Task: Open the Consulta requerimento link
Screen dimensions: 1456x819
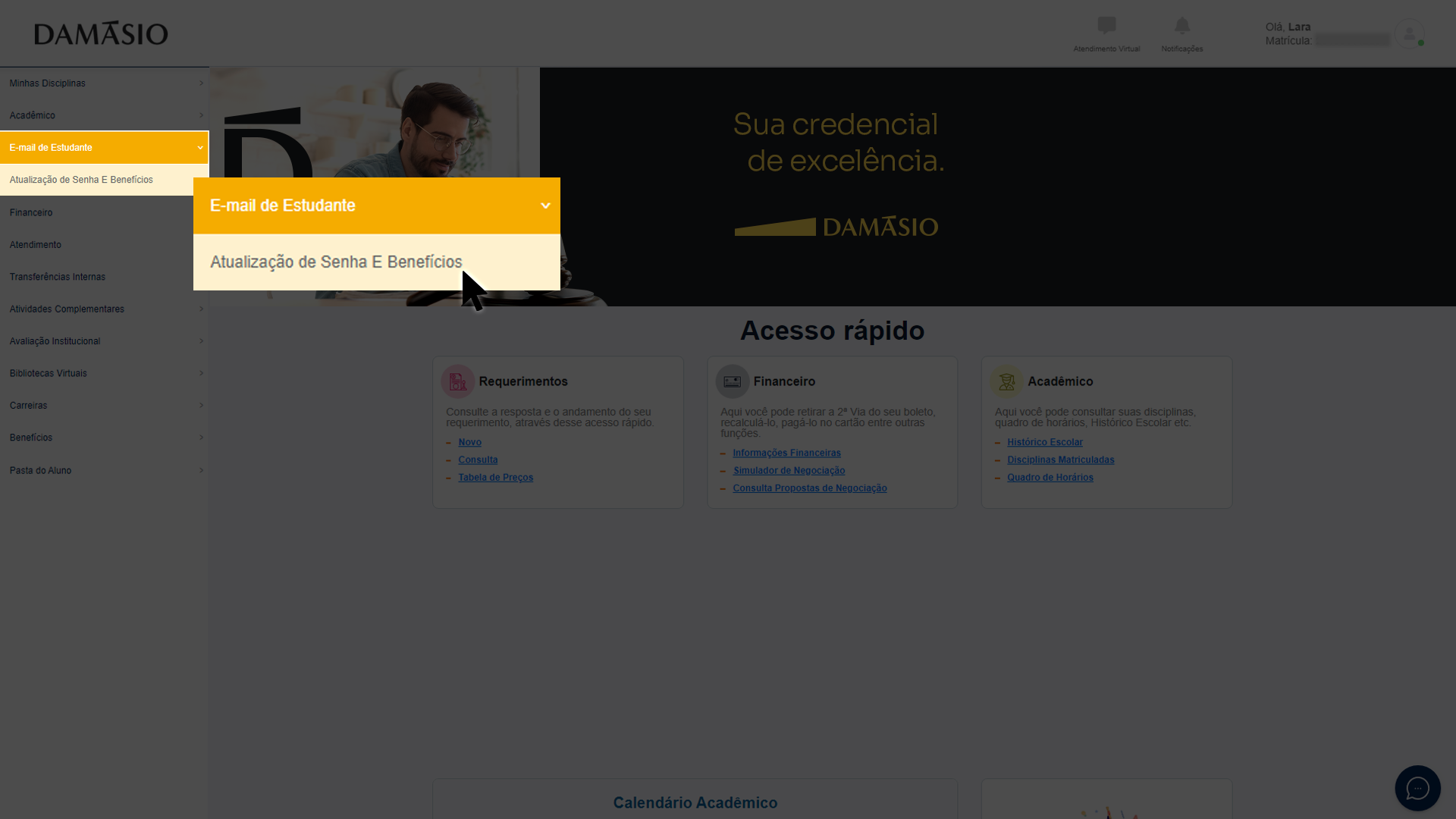Action: [x=478, y=460]
